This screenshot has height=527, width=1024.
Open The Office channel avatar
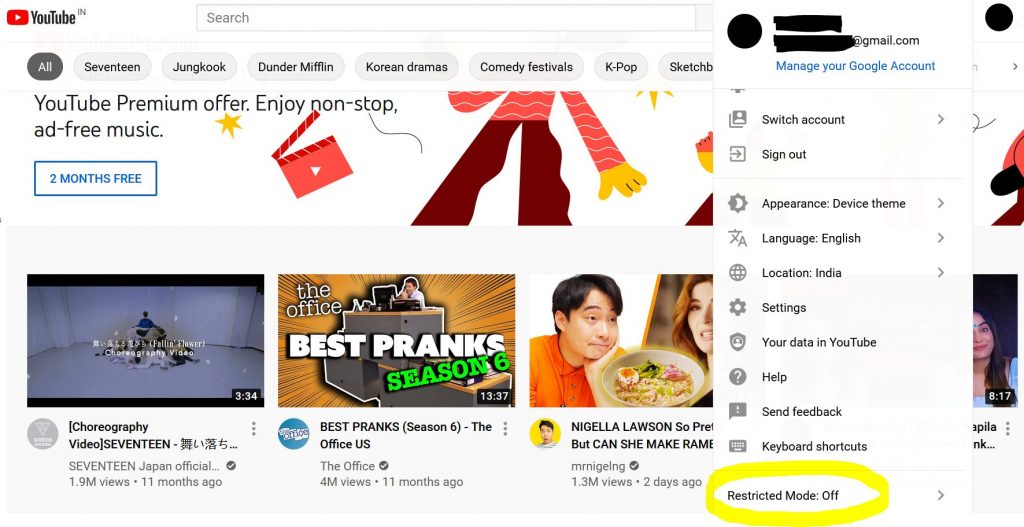(x=294, y=434)
